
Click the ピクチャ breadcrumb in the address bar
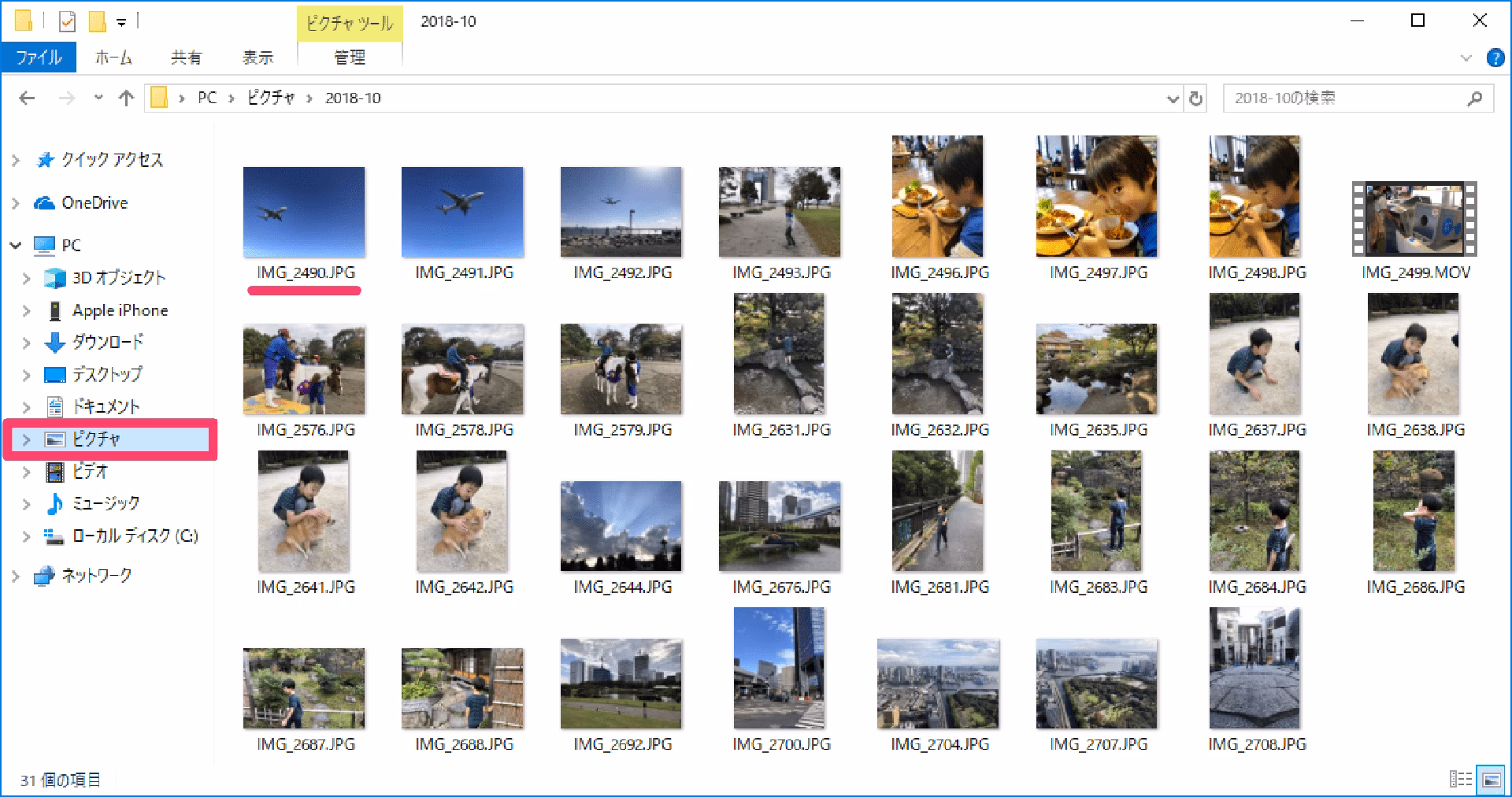coord(272,98)
